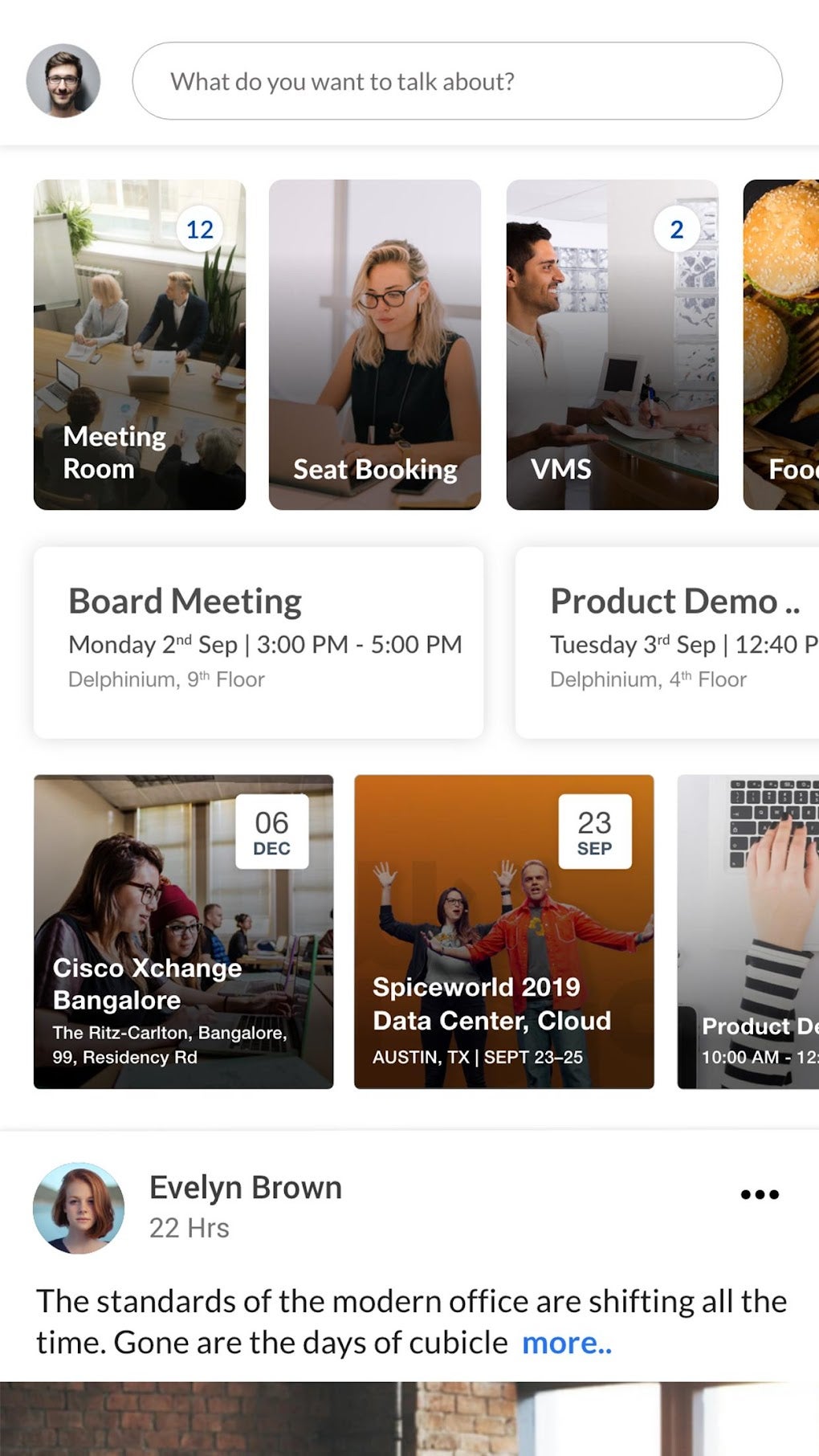Open the three-dot post options menu

[x=759, y=1194]
